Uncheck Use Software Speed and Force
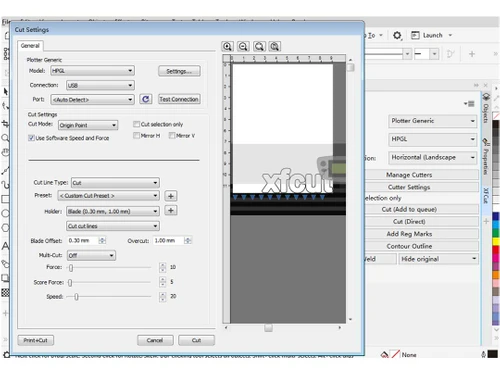 pos(31,138)
